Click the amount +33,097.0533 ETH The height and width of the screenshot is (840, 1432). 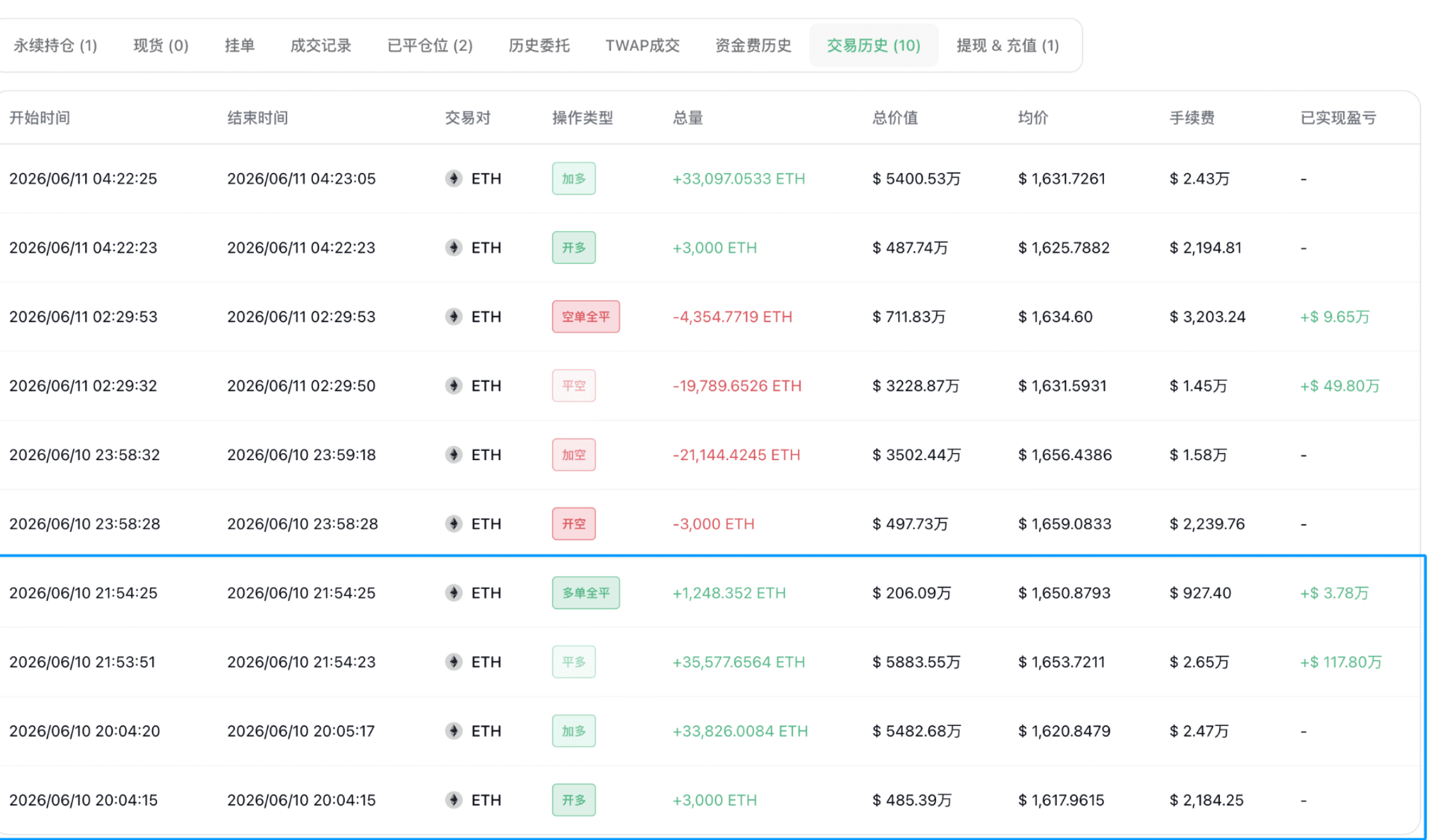click(738, 179)
